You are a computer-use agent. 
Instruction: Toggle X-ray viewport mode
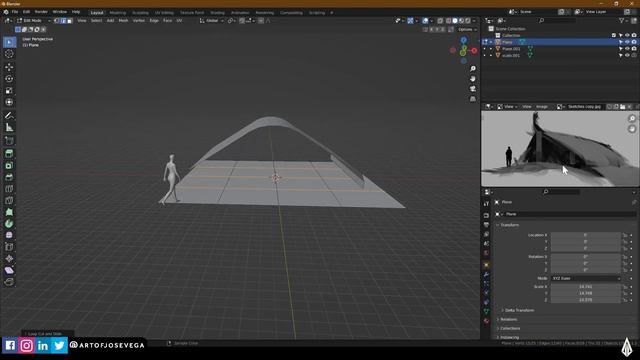[x=440, y=20]
